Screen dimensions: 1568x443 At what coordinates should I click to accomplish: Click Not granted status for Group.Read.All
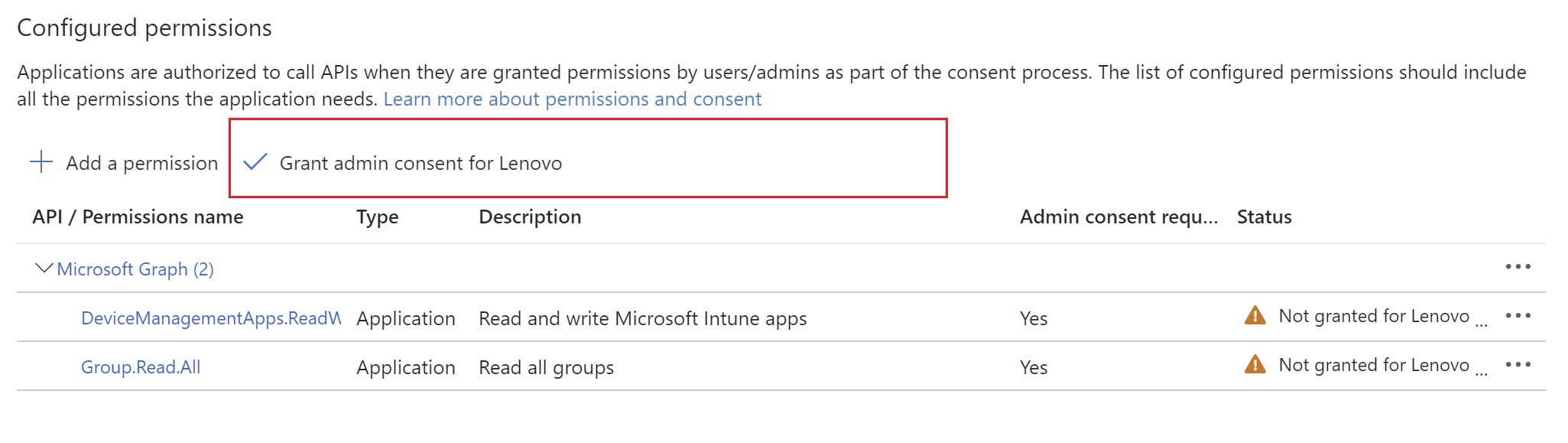pyautogui.click(x=1374, y=366)
